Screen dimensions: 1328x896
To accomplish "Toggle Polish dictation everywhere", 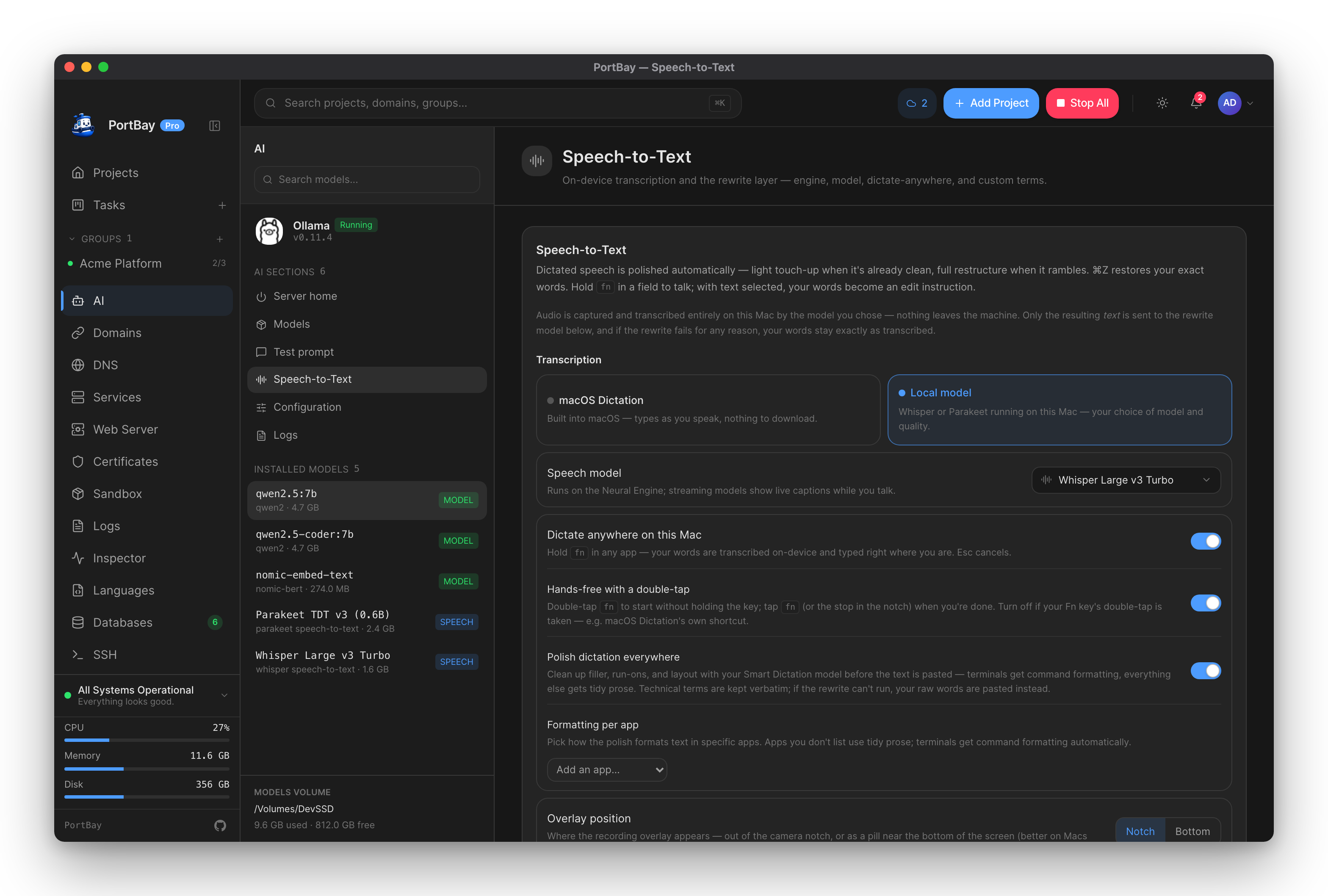I will (x=1206, y=671).
